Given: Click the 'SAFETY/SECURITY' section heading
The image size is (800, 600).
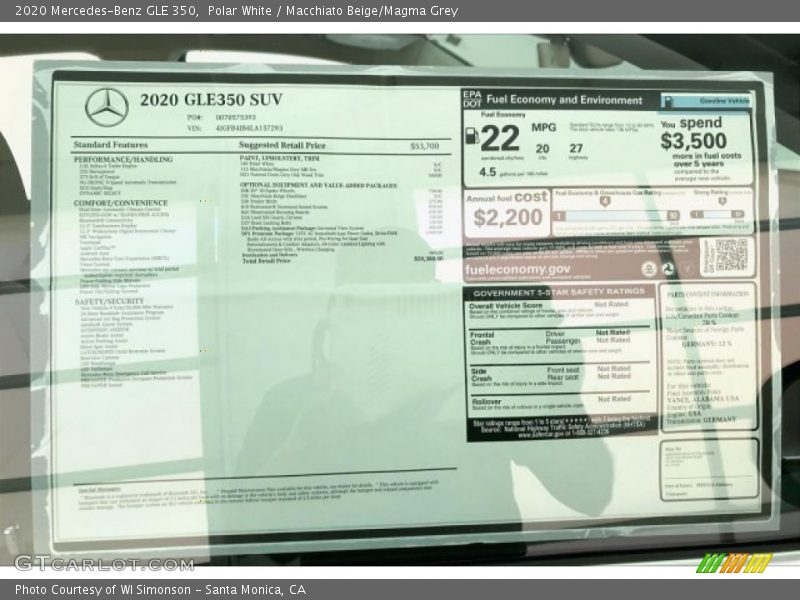Looking at the screenshot, I should 109,302.
